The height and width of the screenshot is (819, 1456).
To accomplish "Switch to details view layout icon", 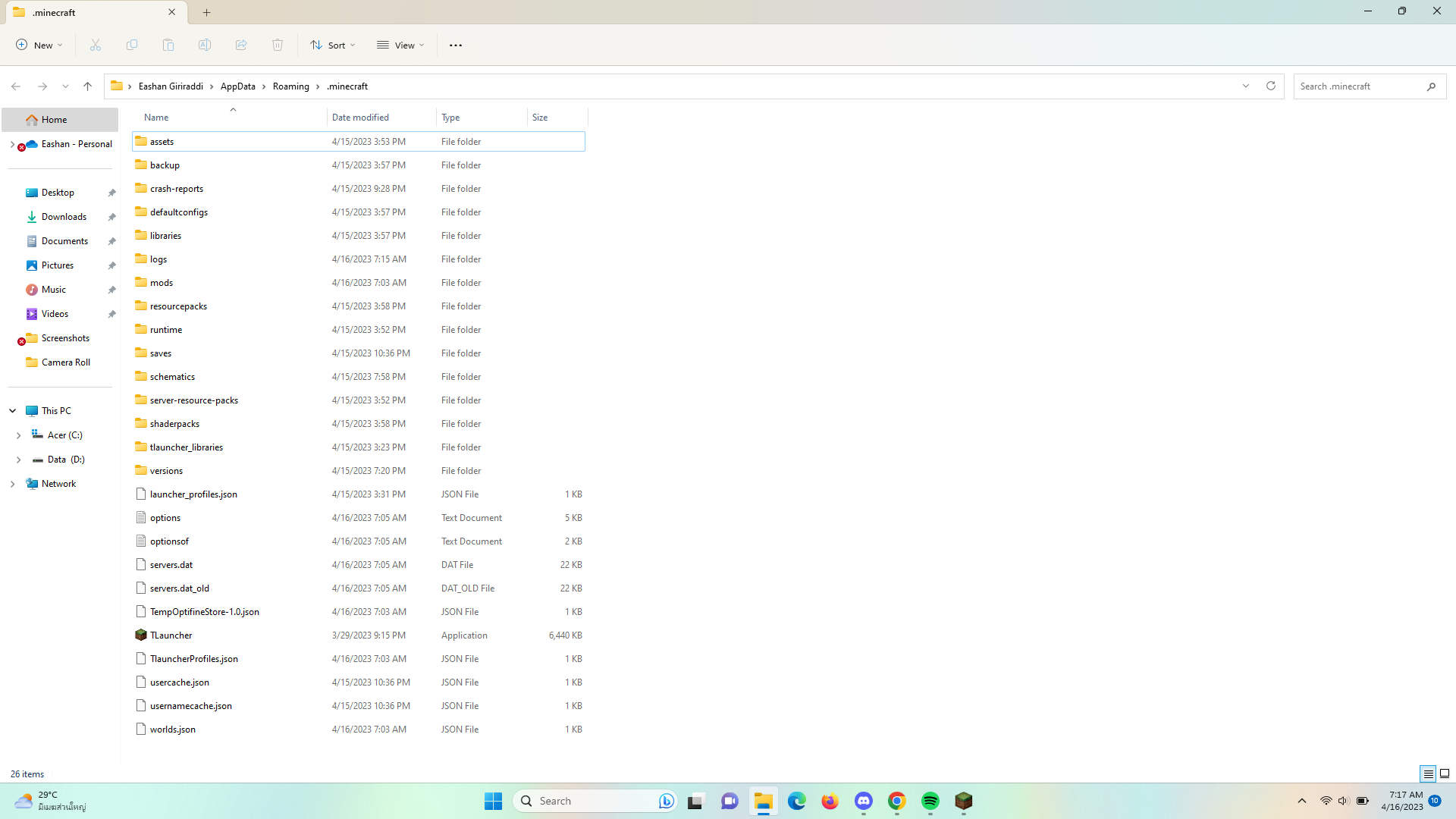I will 1428,773.
